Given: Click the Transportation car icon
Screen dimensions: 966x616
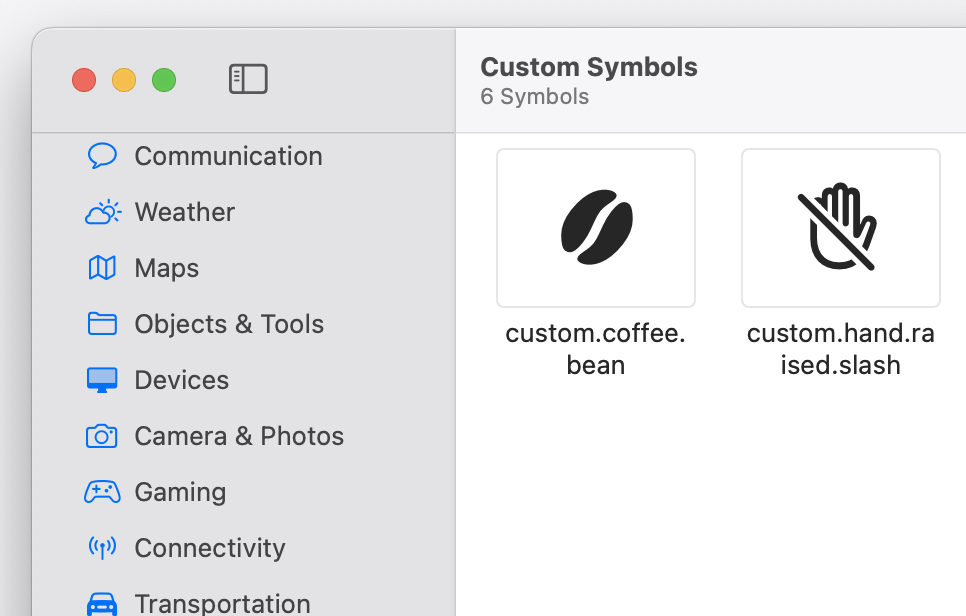Looking at the screenshot, I should click(102, 604).
